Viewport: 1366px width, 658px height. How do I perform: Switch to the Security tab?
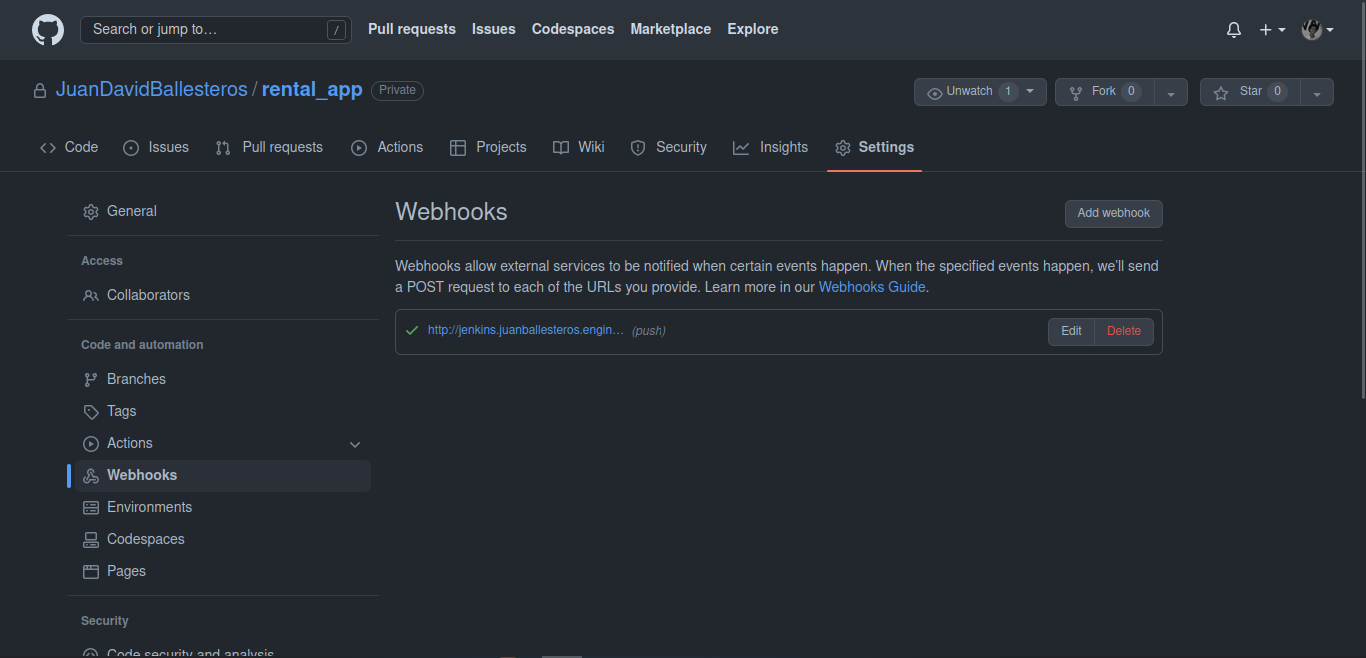click(669, 147)
